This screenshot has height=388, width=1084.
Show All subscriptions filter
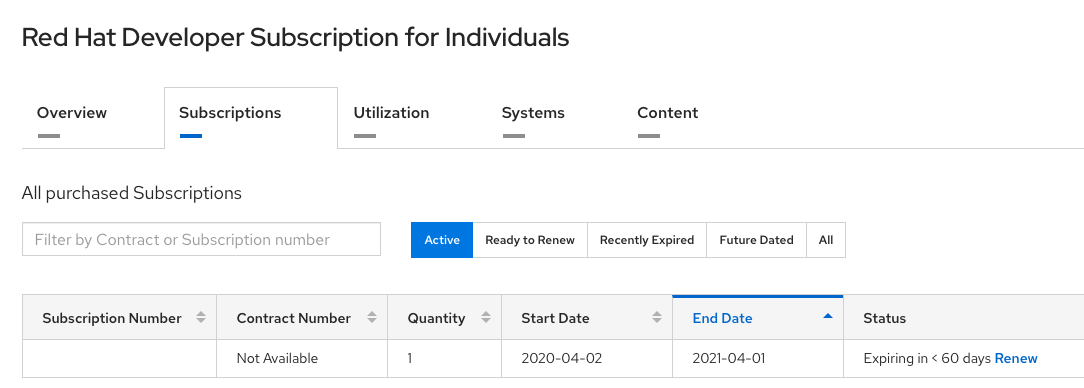[x=826, y=240]
